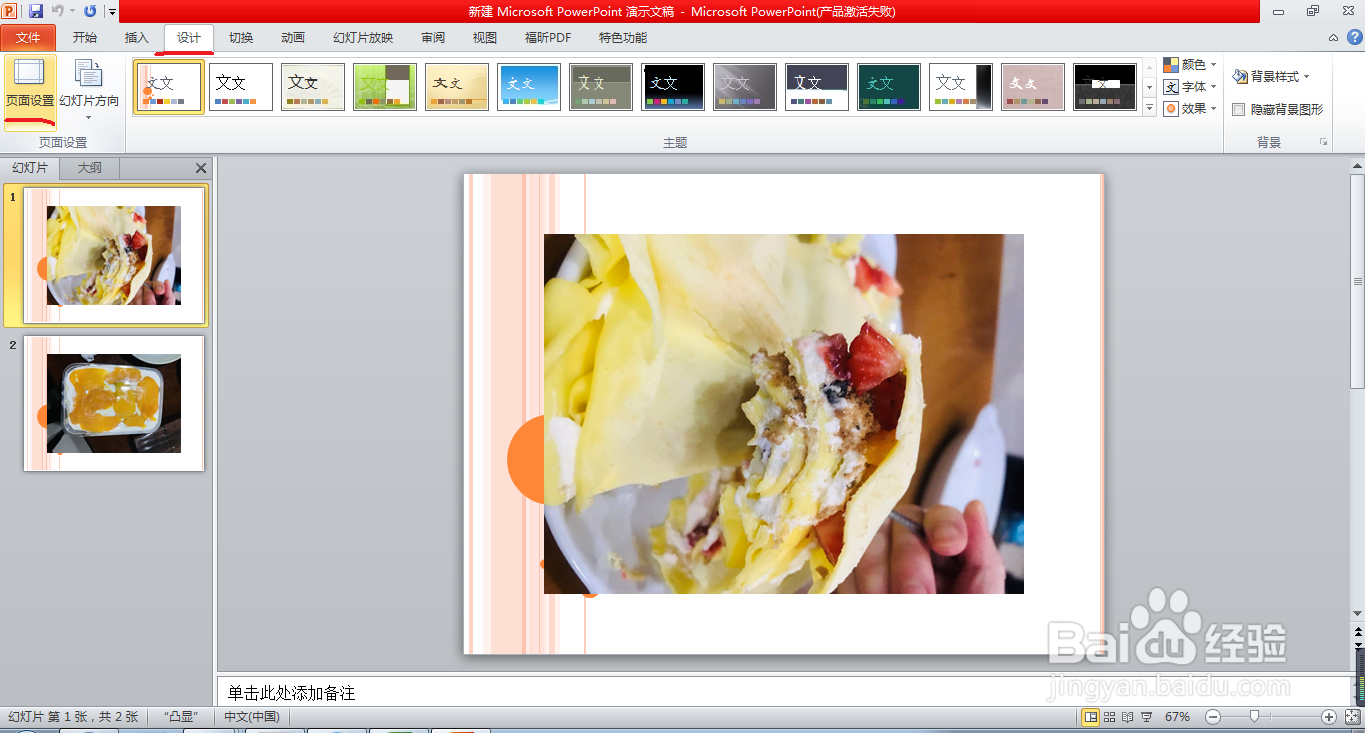
Task: Select the first highlighted theme with orange dot
Action: click(169, 87)
